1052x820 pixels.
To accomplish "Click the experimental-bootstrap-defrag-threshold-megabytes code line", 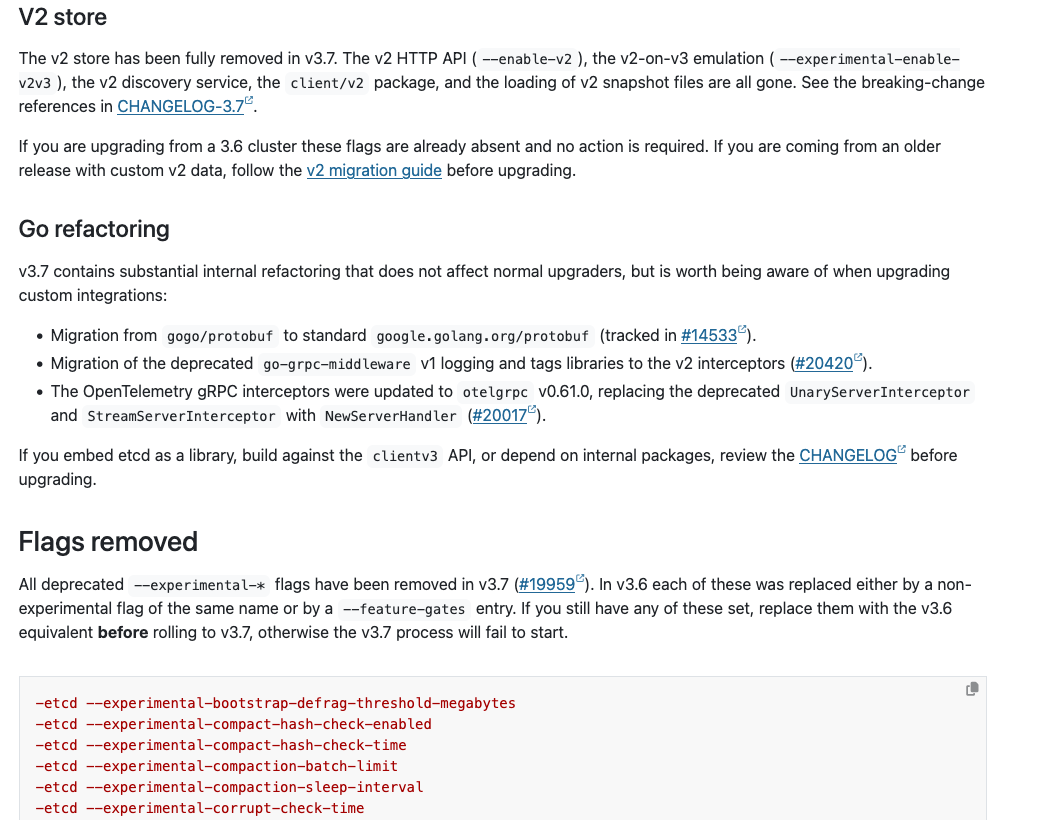I will tap(275, 703).
